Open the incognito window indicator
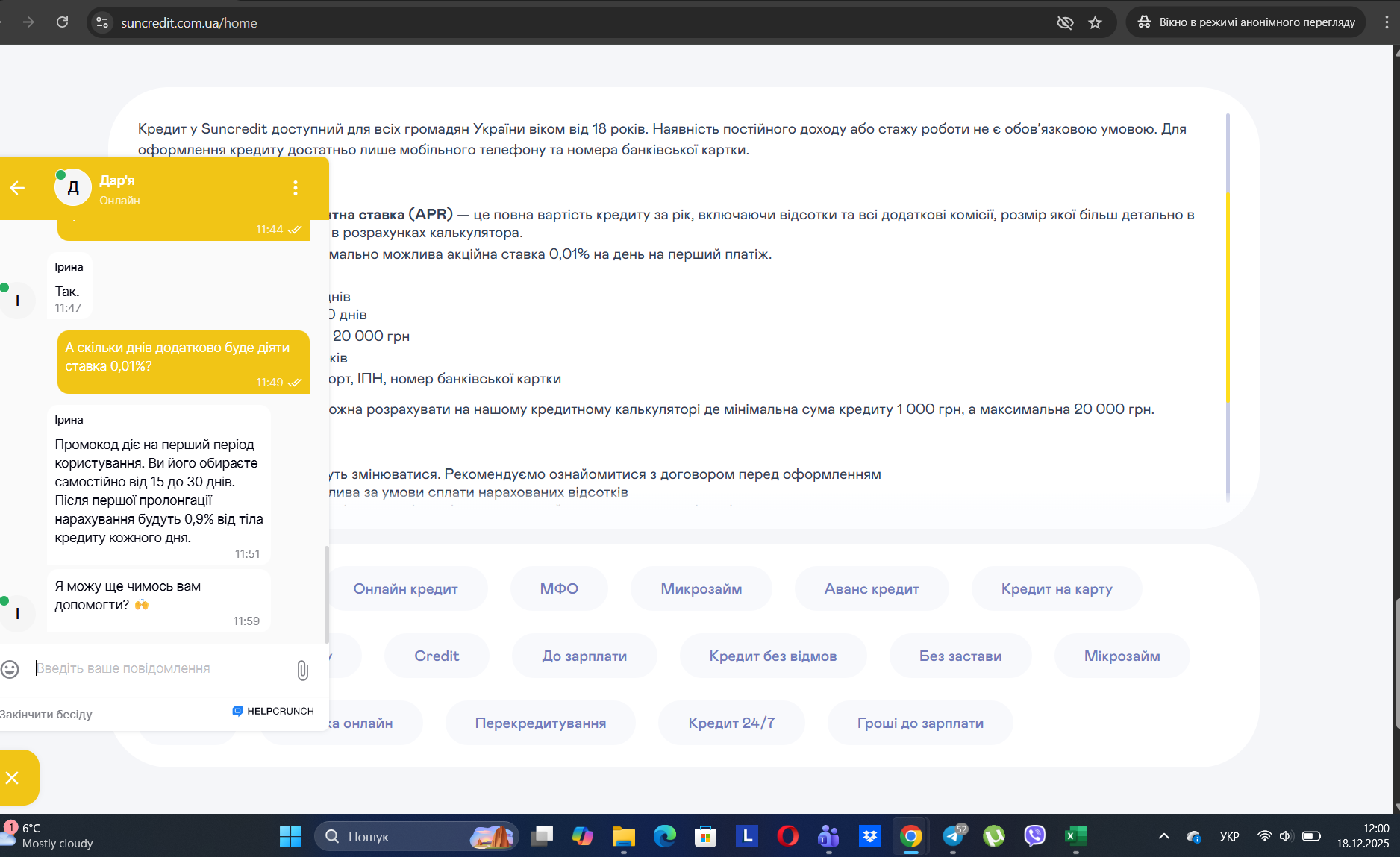Image resolution: width=1400 pixels, height=857 pixels. pyautogui.click(x=1246, y=22)
